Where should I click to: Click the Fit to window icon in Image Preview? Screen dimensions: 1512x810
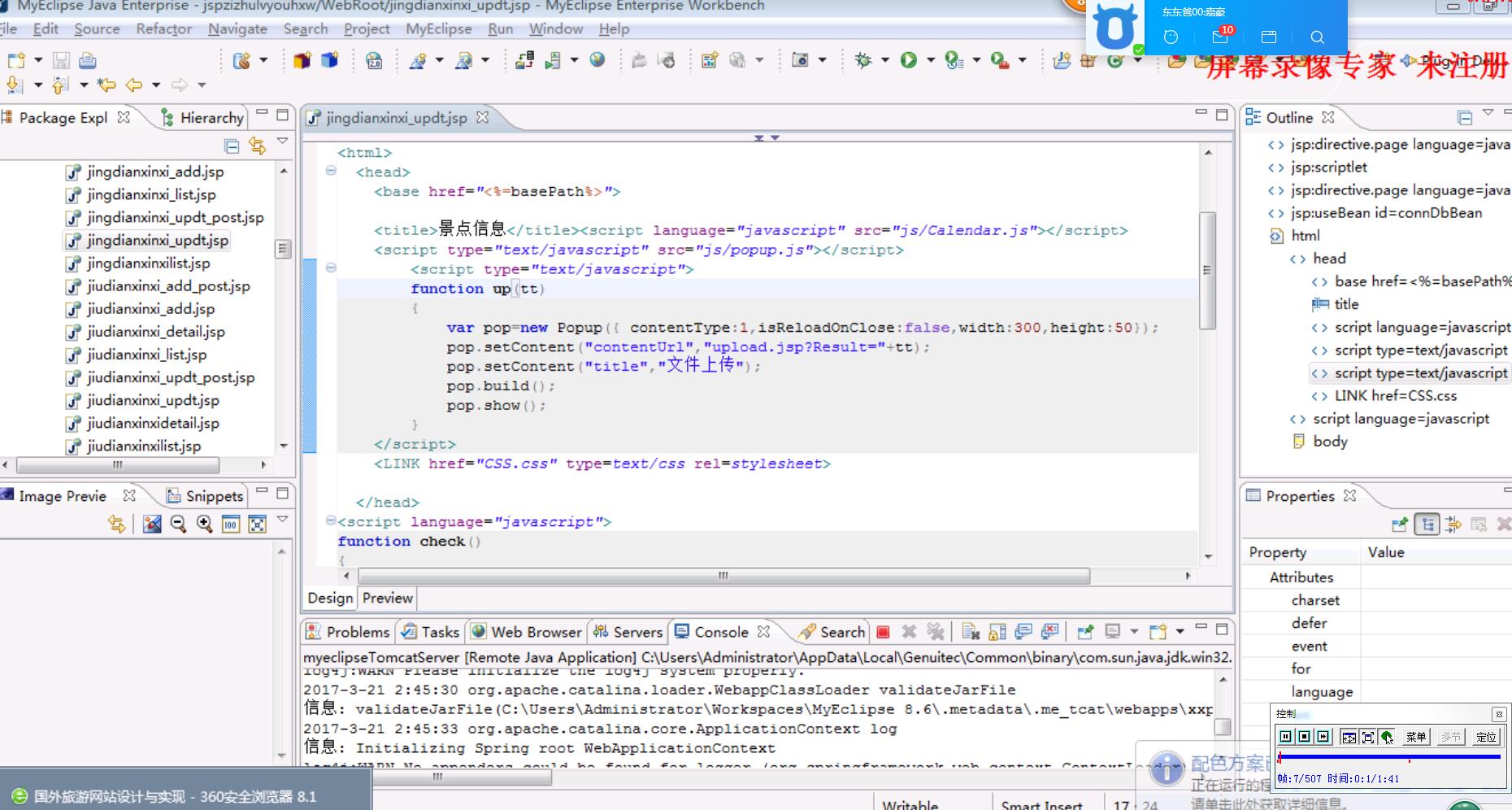[257, 524]
